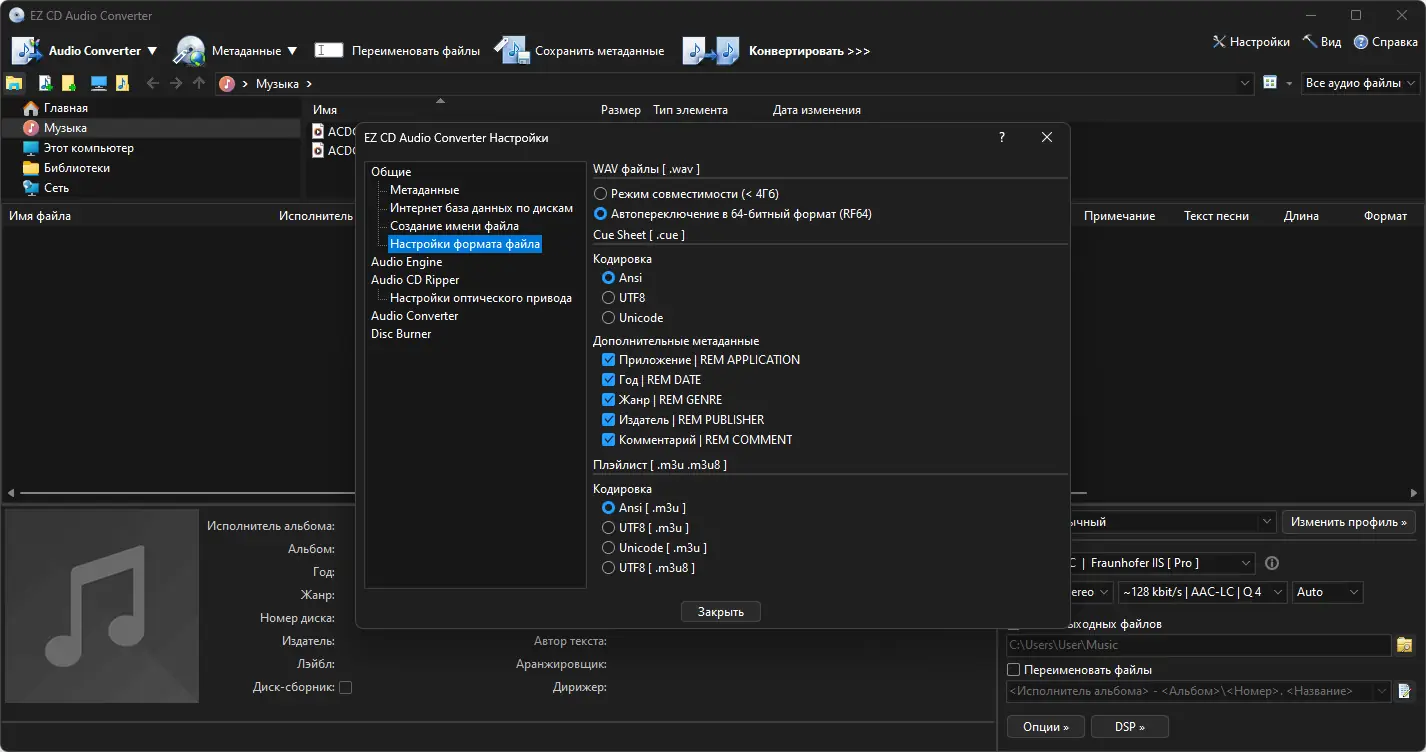Click the Сохранить метаданные icon
The height and width of the screenshot is (752, 1426).
click(x=511, y=50)
